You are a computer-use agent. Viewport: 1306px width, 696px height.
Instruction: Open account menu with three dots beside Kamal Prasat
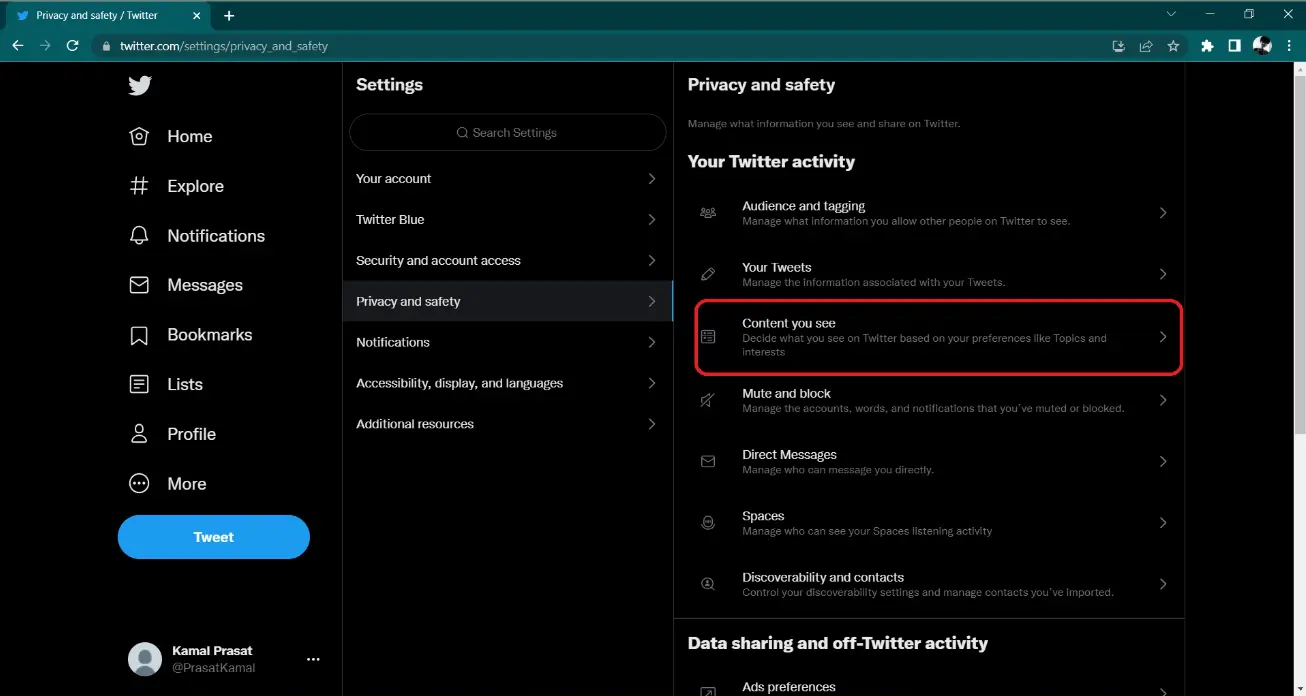point(313,659)
